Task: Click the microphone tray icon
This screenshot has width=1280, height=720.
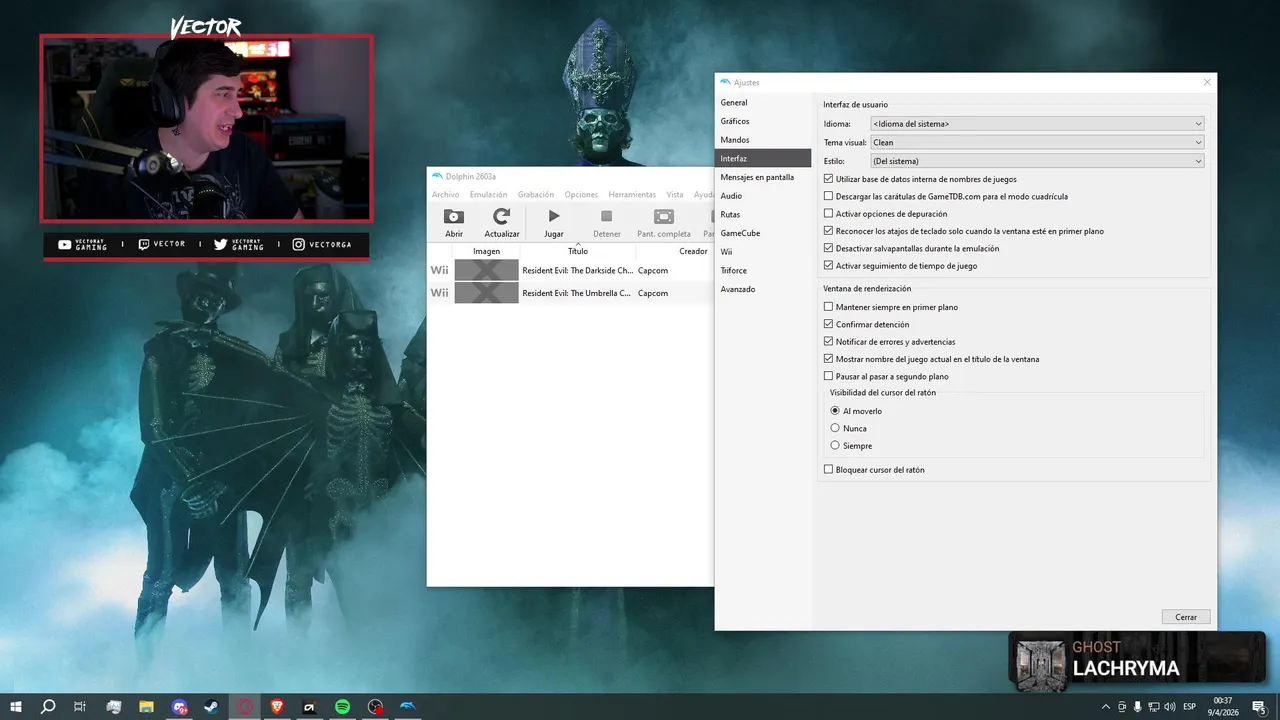Action: click(x=1137, y=707)
